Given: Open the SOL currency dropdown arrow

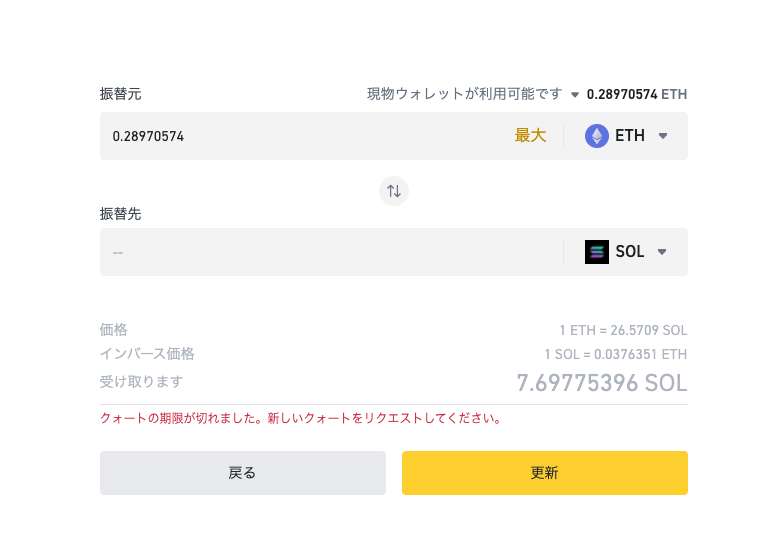Looking at the screenshot, I should [x=662, y=252].
